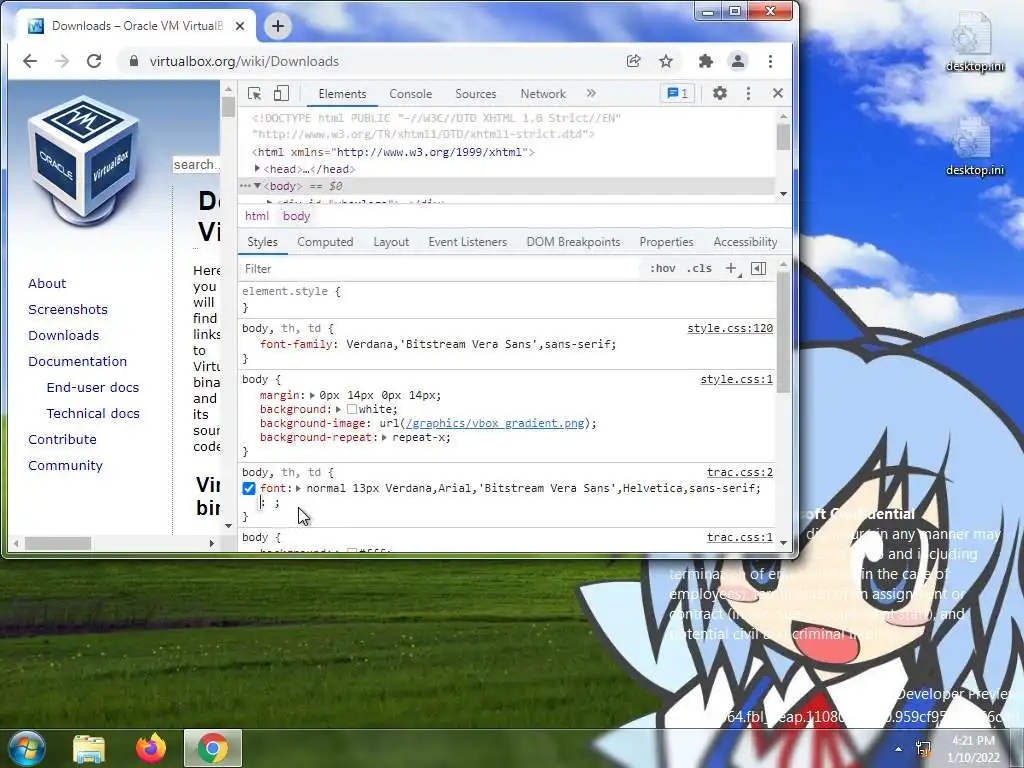
Task: Select body in the breadcrumb bar
Action: coord(296,216)
